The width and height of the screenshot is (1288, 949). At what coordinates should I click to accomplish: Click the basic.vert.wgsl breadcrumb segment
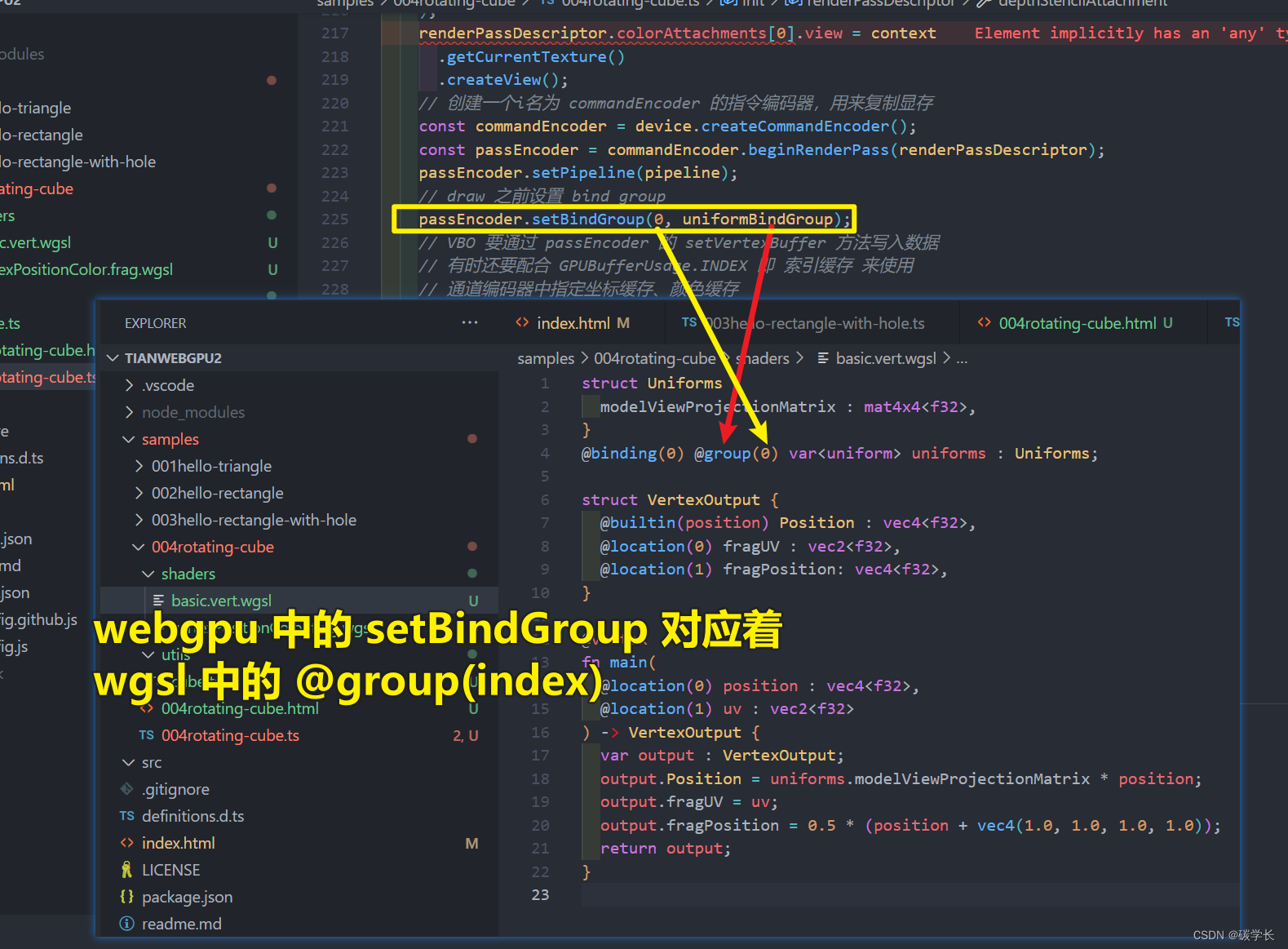click(886, 358)
